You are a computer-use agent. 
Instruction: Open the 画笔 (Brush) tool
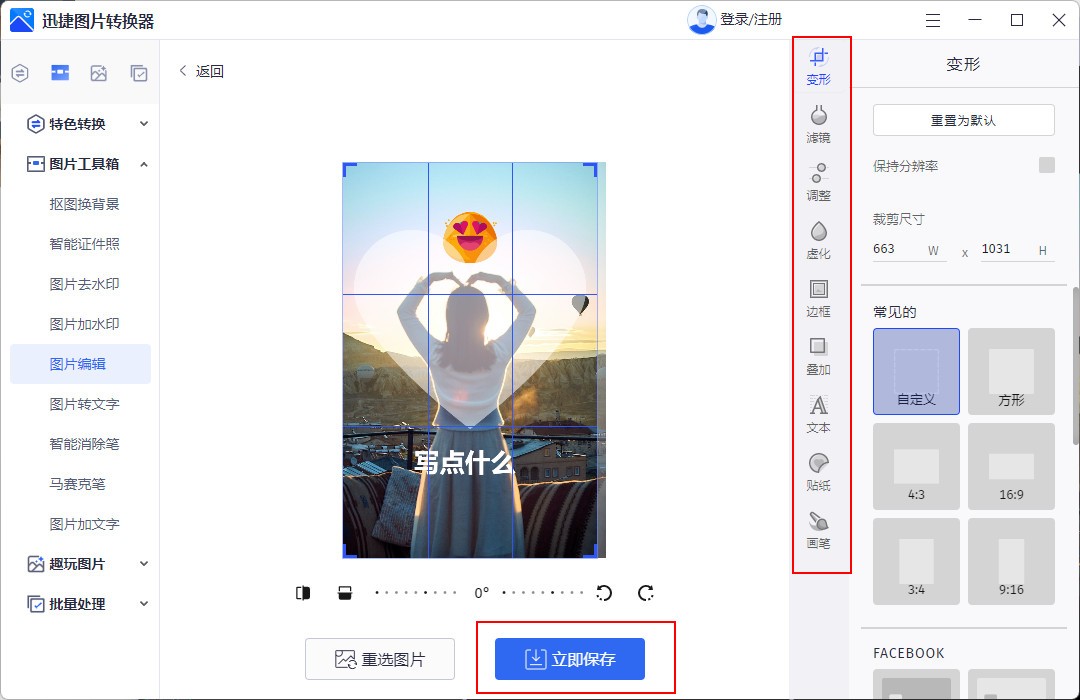818,530
